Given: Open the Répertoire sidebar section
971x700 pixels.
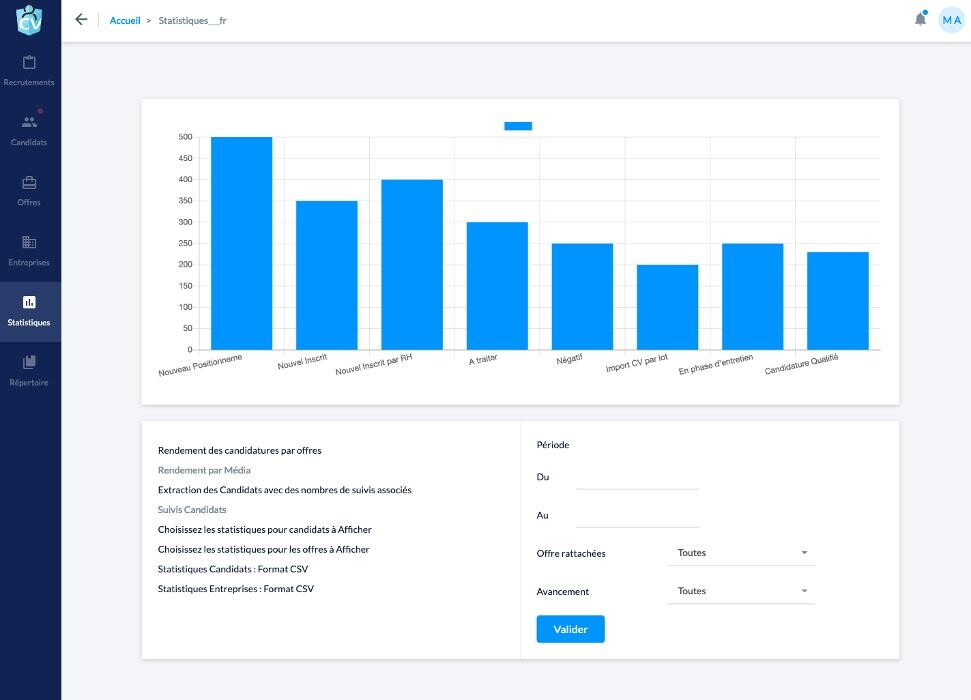Looking at the screenshot, I should [30, 370].
